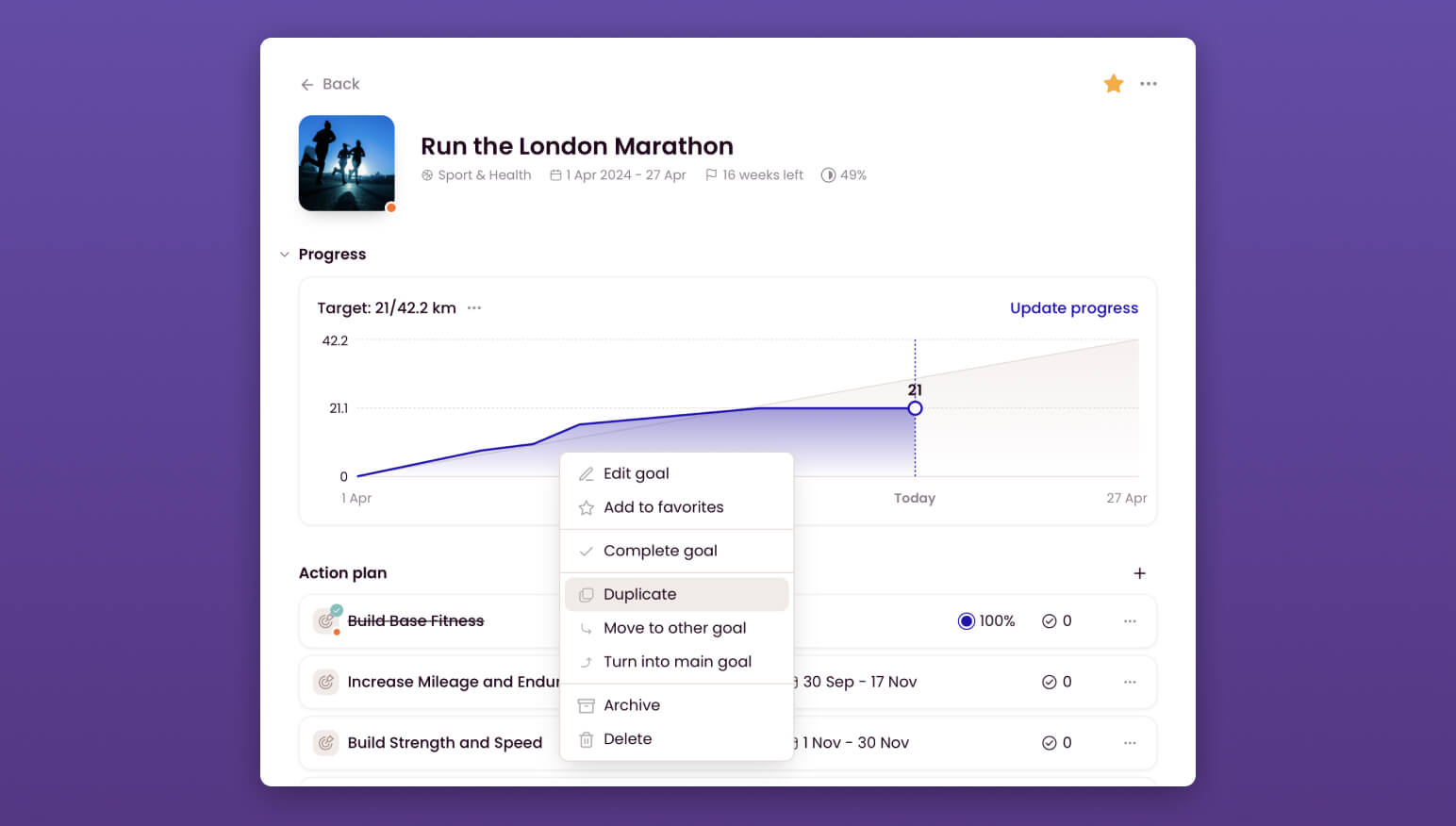Go back using the Back arrow

click(329, 84)
